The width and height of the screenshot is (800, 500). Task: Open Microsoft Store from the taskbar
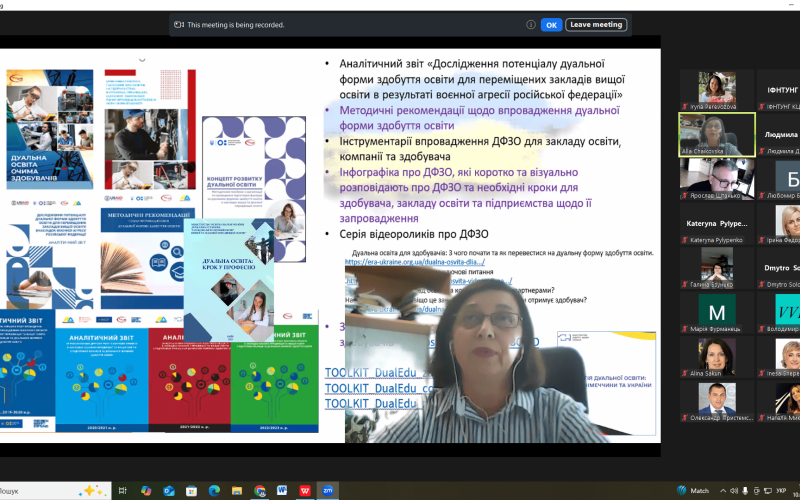click(x=191, y=491)
